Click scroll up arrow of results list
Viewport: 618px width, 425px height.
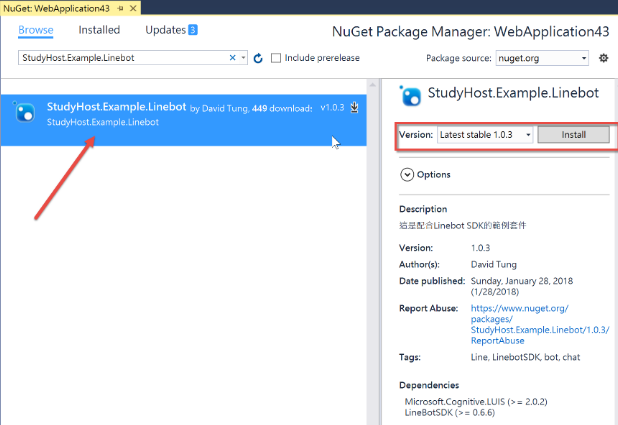point(372,85)
